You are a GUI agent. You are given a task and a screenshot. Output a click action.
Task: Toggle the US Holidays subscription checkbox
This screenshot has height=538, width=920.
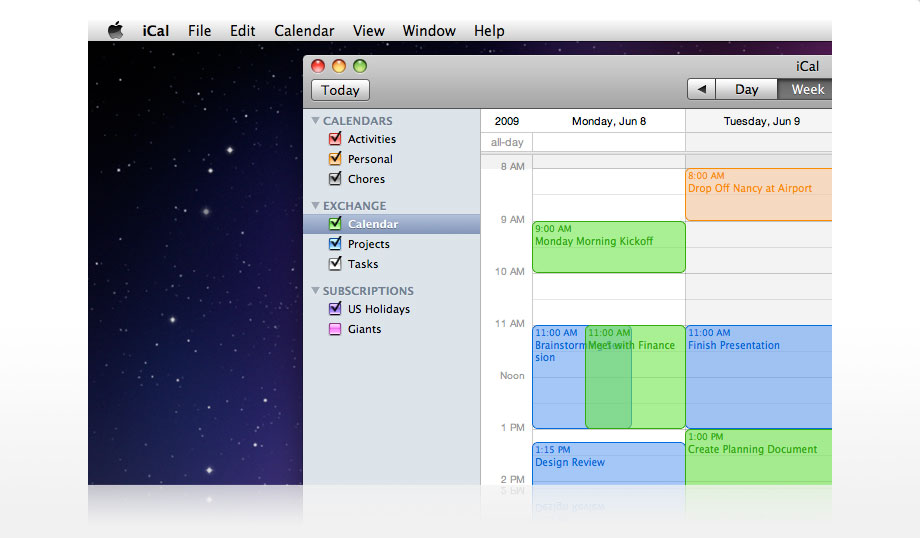point(335,309)
